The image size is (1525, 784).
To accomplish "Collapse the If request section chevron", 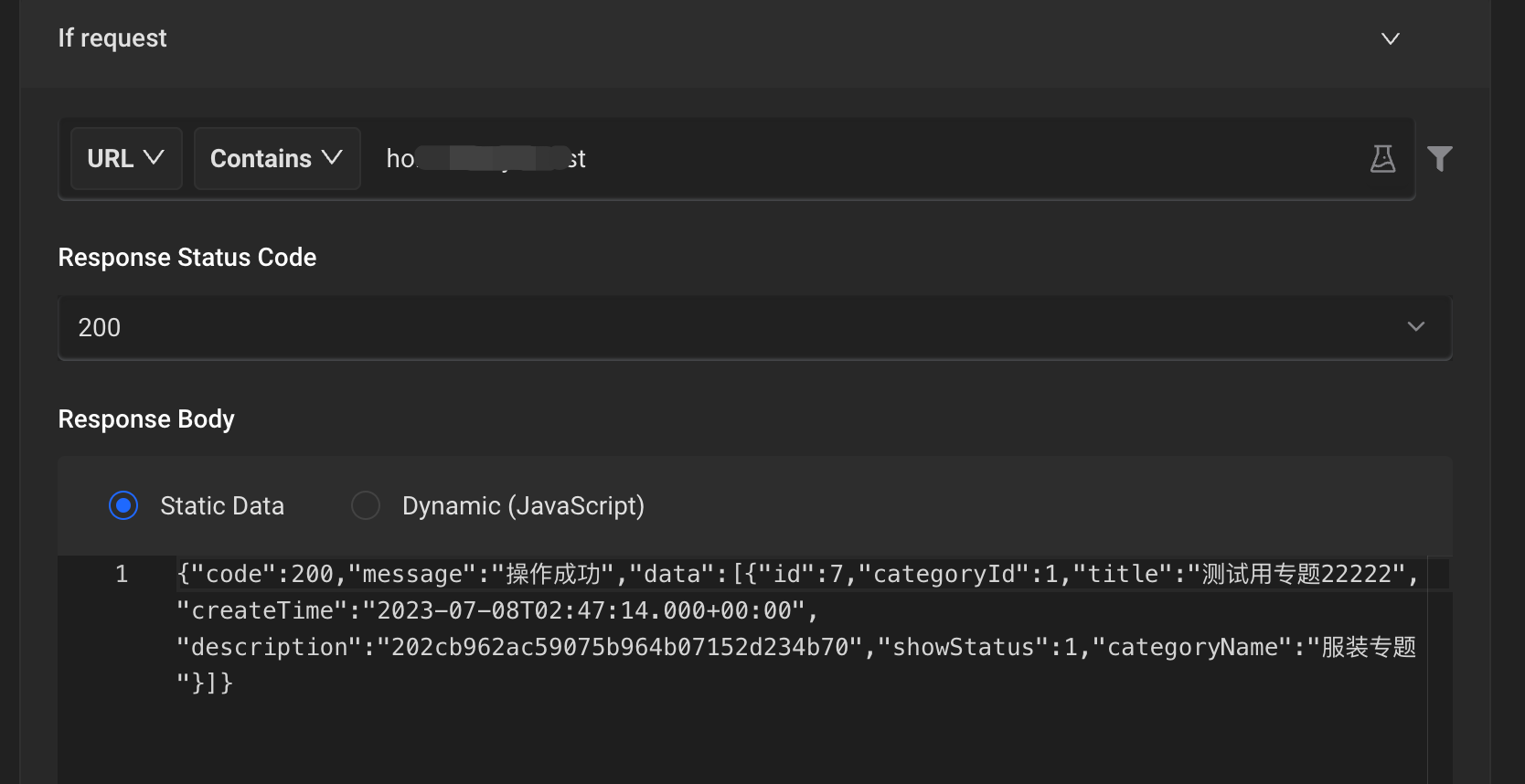I will coord(1390,38).
